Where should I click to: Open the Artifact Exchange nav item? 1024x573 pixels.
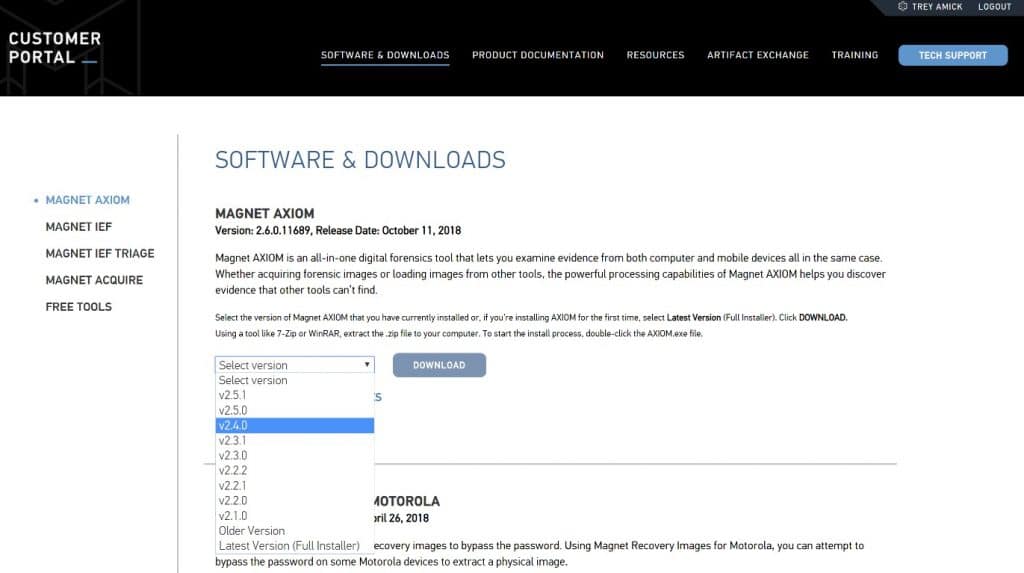[758, 55]
